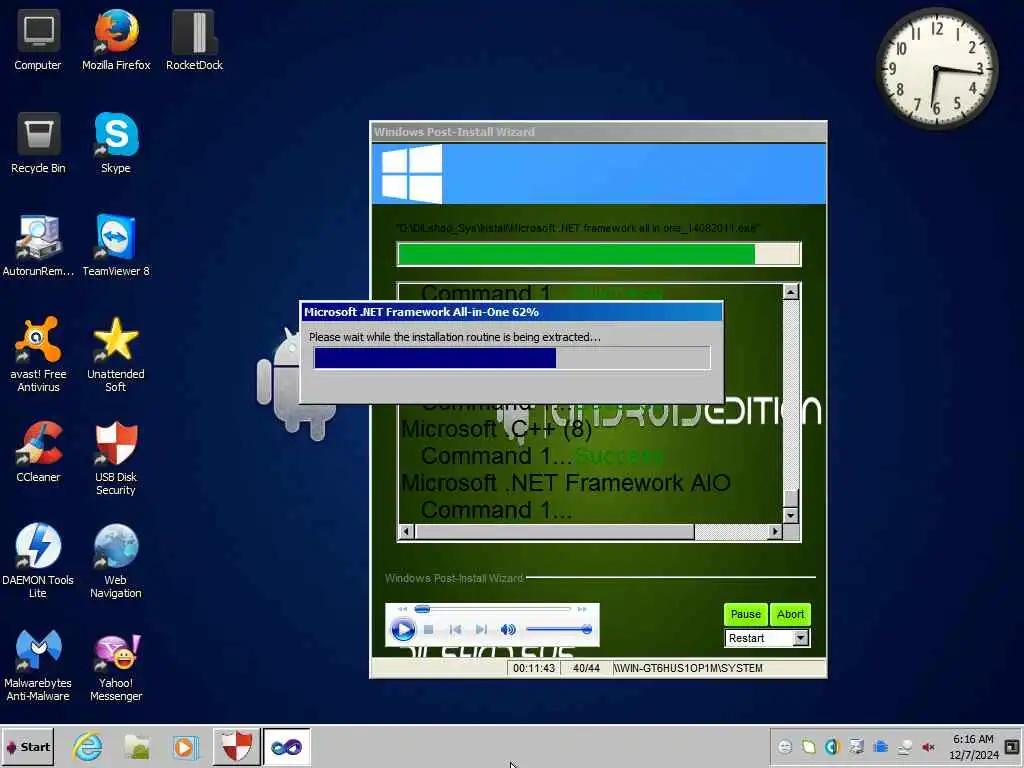Click the blue stacked tray icon

880,746
